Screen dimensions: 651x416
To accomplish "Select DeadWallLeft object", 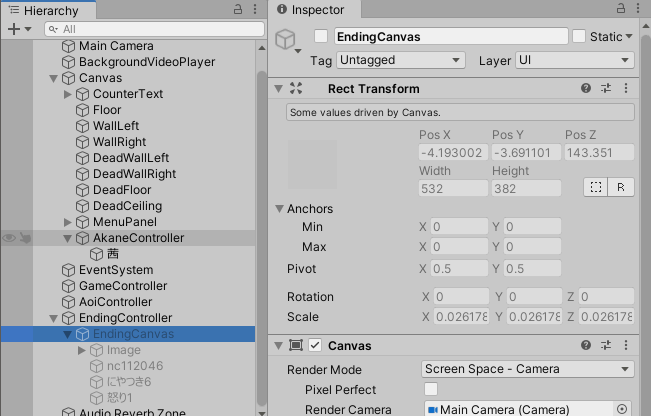I will [x=131, y=158].
